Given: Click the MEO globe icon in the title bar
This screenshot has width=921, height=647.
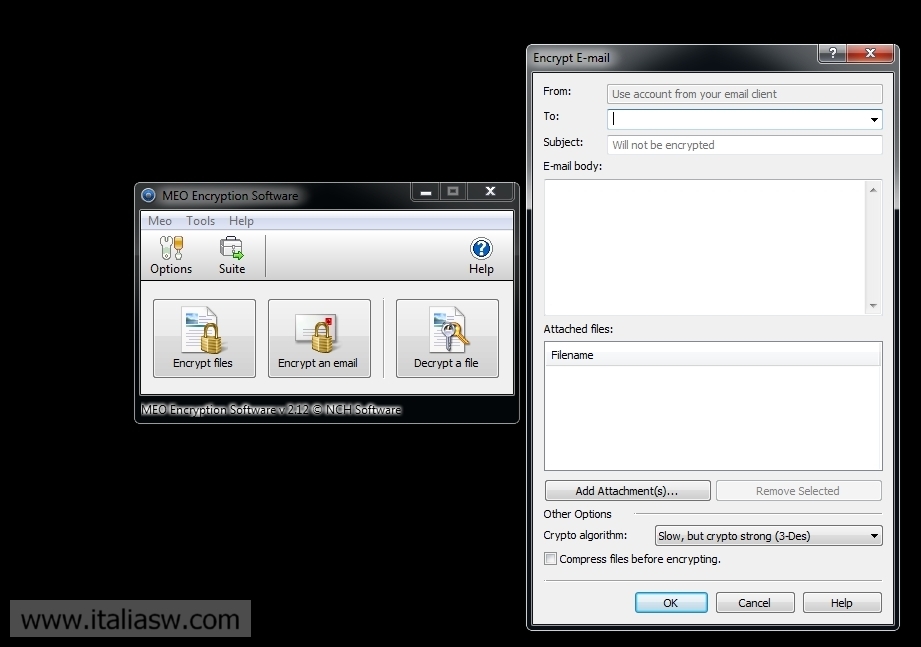Looking at the screenshot, I should tap(148, 196).
